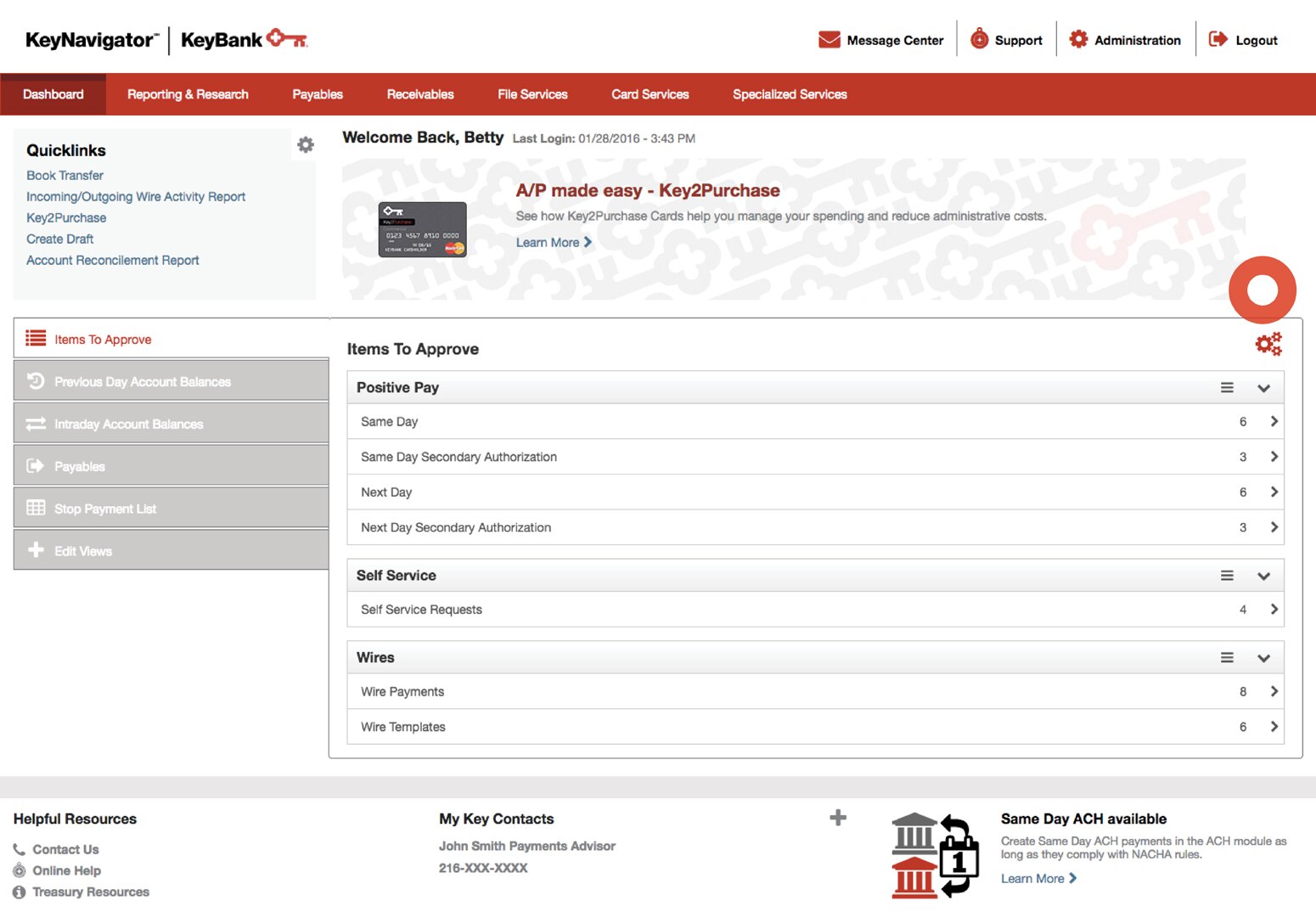Click the Logout text link
Screen dimensions: 1316x923
[x=1256, y=40]
